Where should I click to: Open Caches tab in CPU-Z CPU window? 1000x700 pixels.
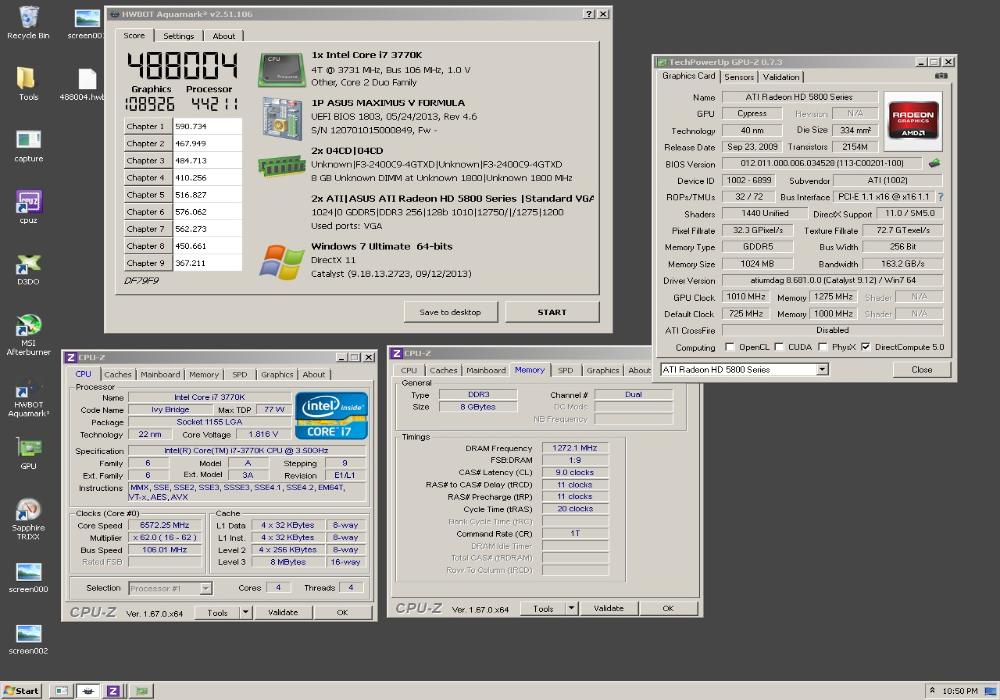tap(117, 375)
